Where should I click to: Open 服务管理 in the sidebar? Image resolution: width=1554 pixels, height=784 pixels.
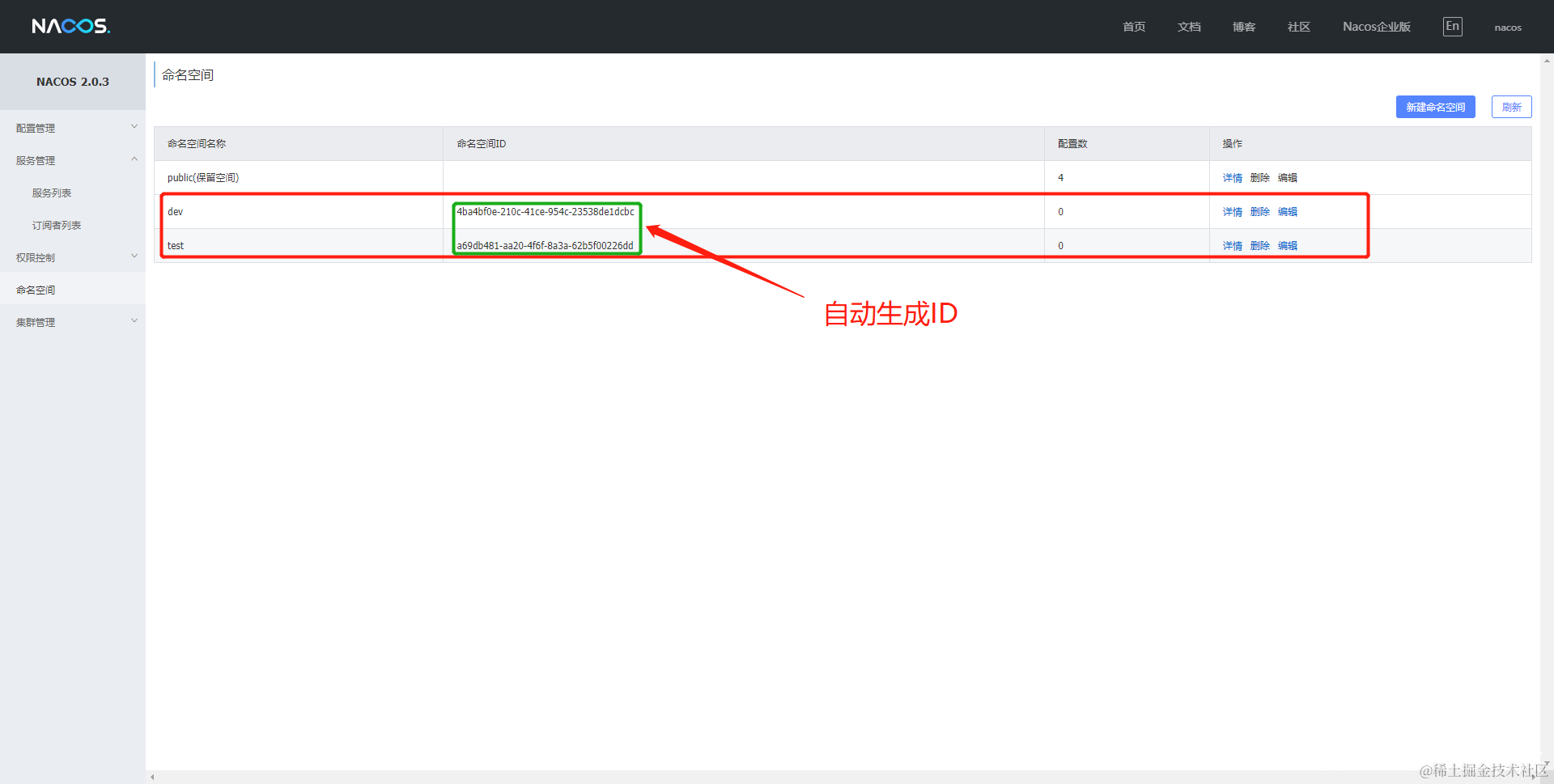pyautogui.click(x=36, y=160)
